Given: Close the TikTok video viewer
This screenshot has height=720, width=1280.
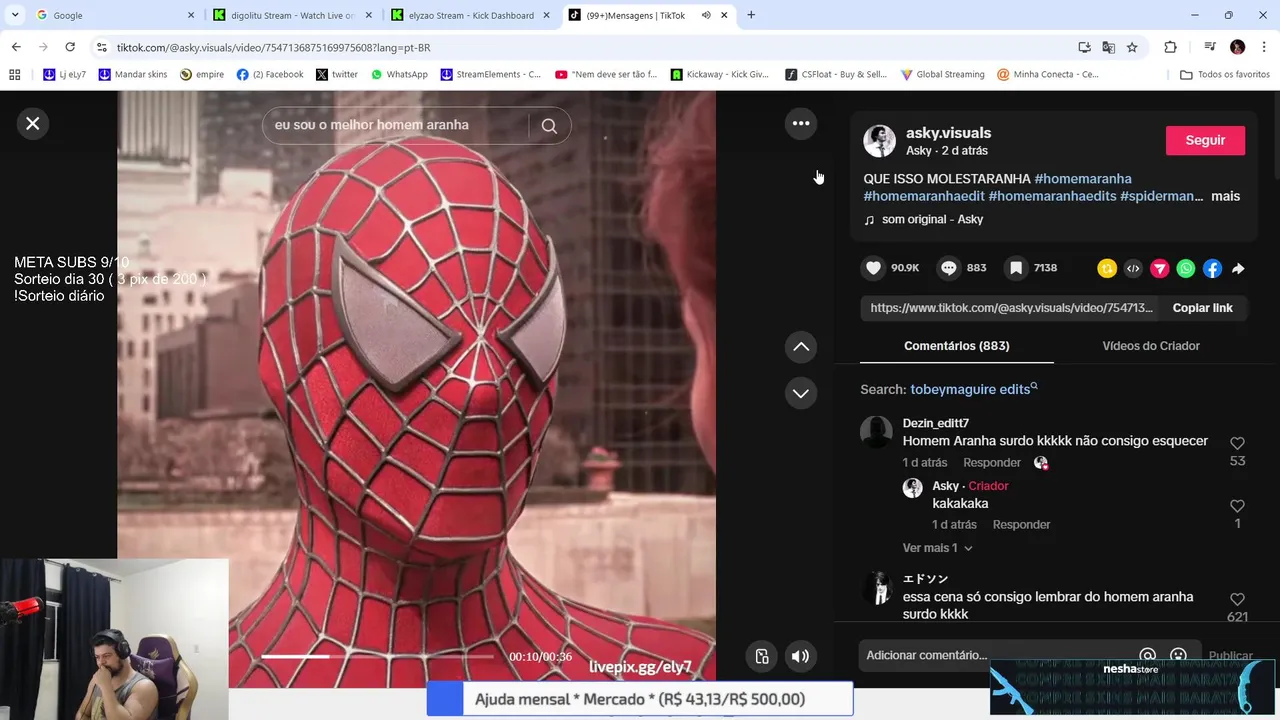Looking at the screenshot, I should 33,123.
